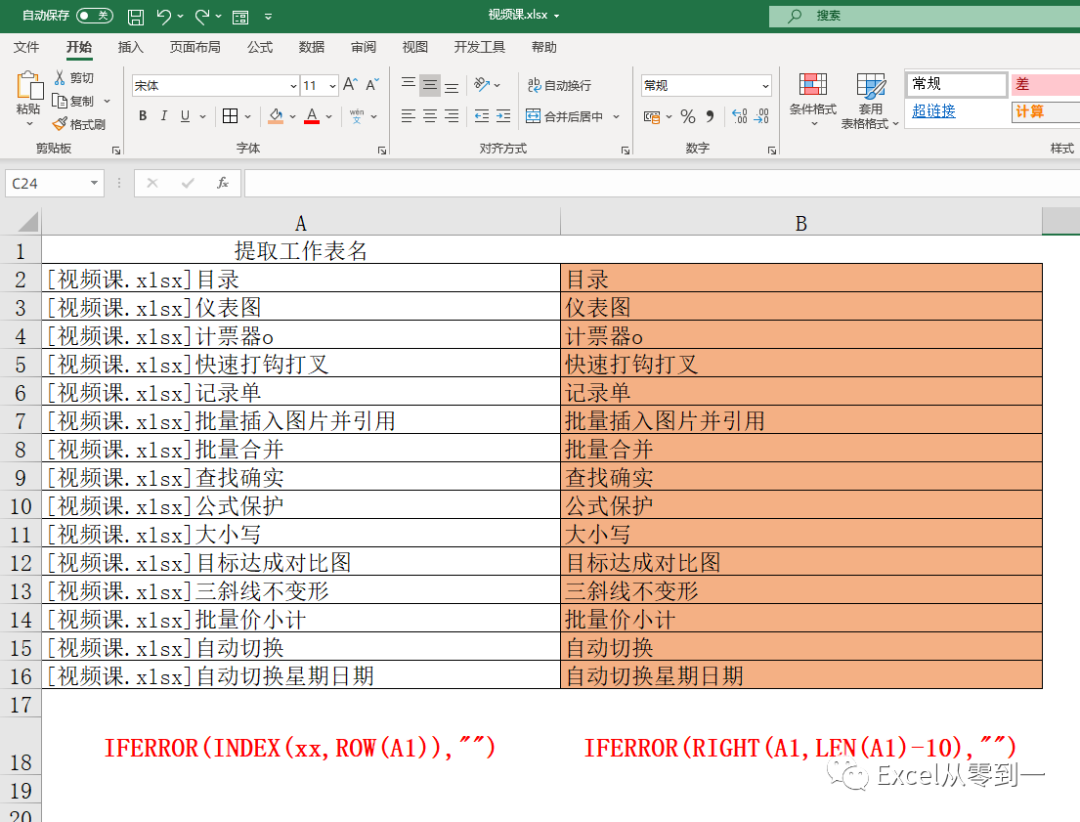Click the borders icon
Image resolution: width=1080 pixels, height=822 pixels.
[x=230, y=116]
